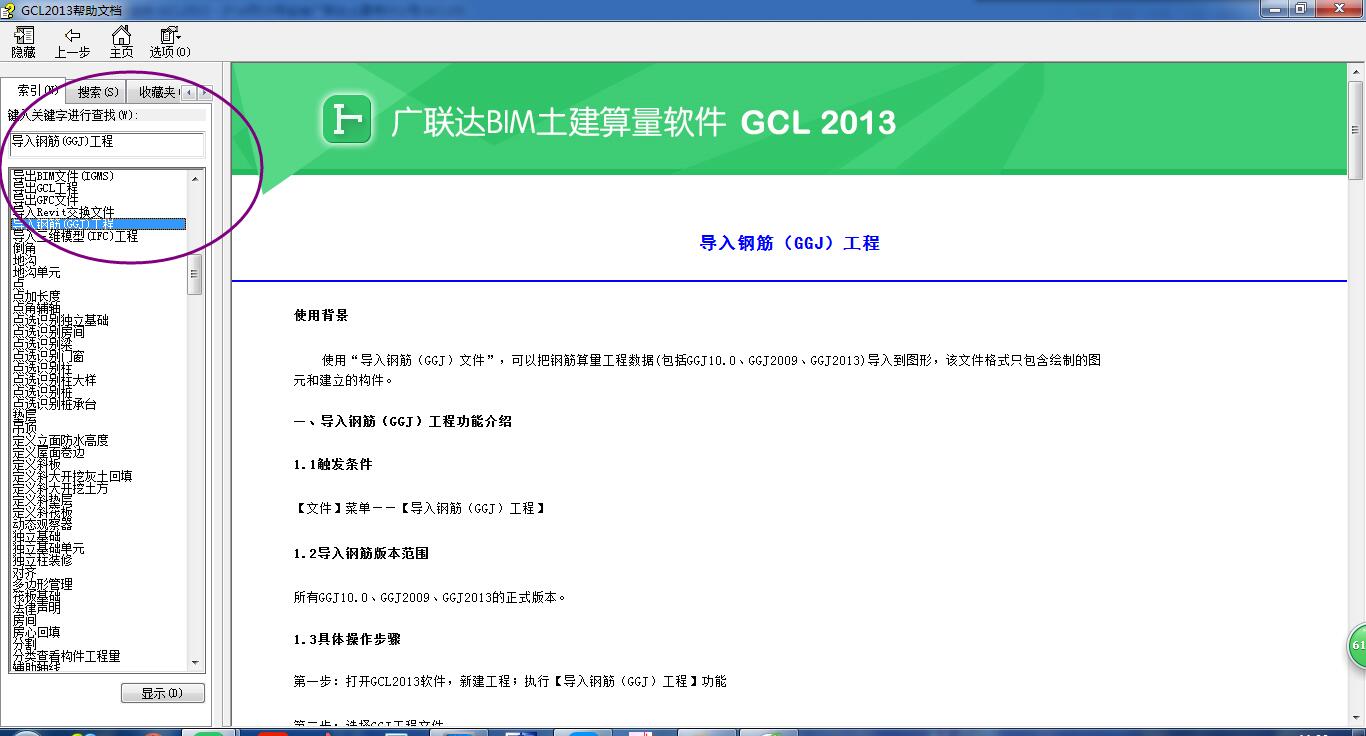Viewport: 1366px width, 736px height.
Task: Select index entry 导出GCL工程
Action: 45,188
